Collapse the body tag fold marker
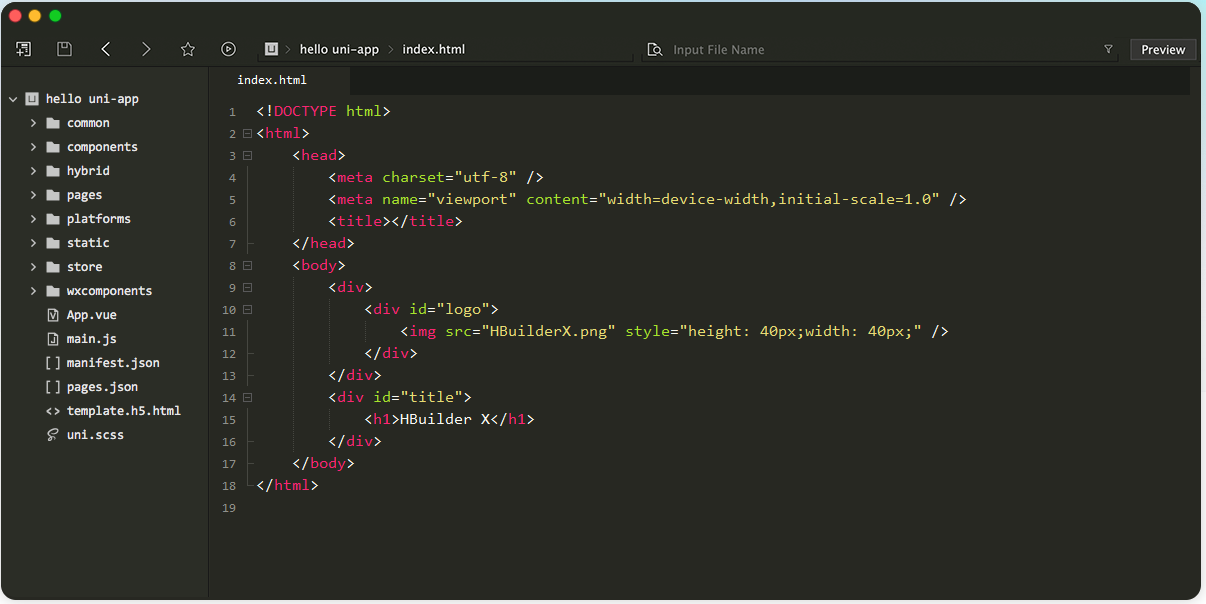This screenshot has width=1206, height=604. point(247,266)
